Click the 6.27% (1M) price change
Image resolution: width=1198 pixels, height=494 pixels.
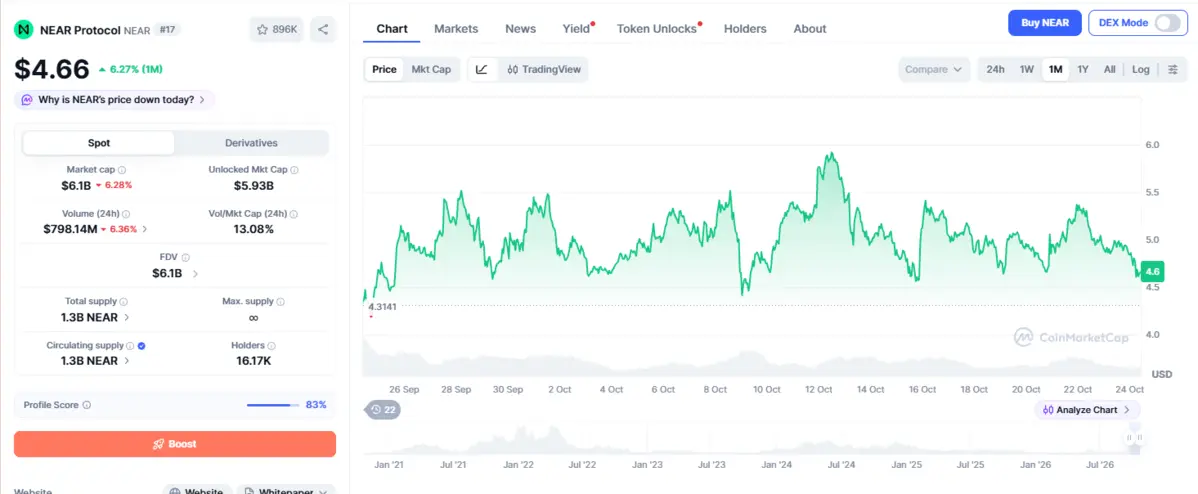point(131,69)
